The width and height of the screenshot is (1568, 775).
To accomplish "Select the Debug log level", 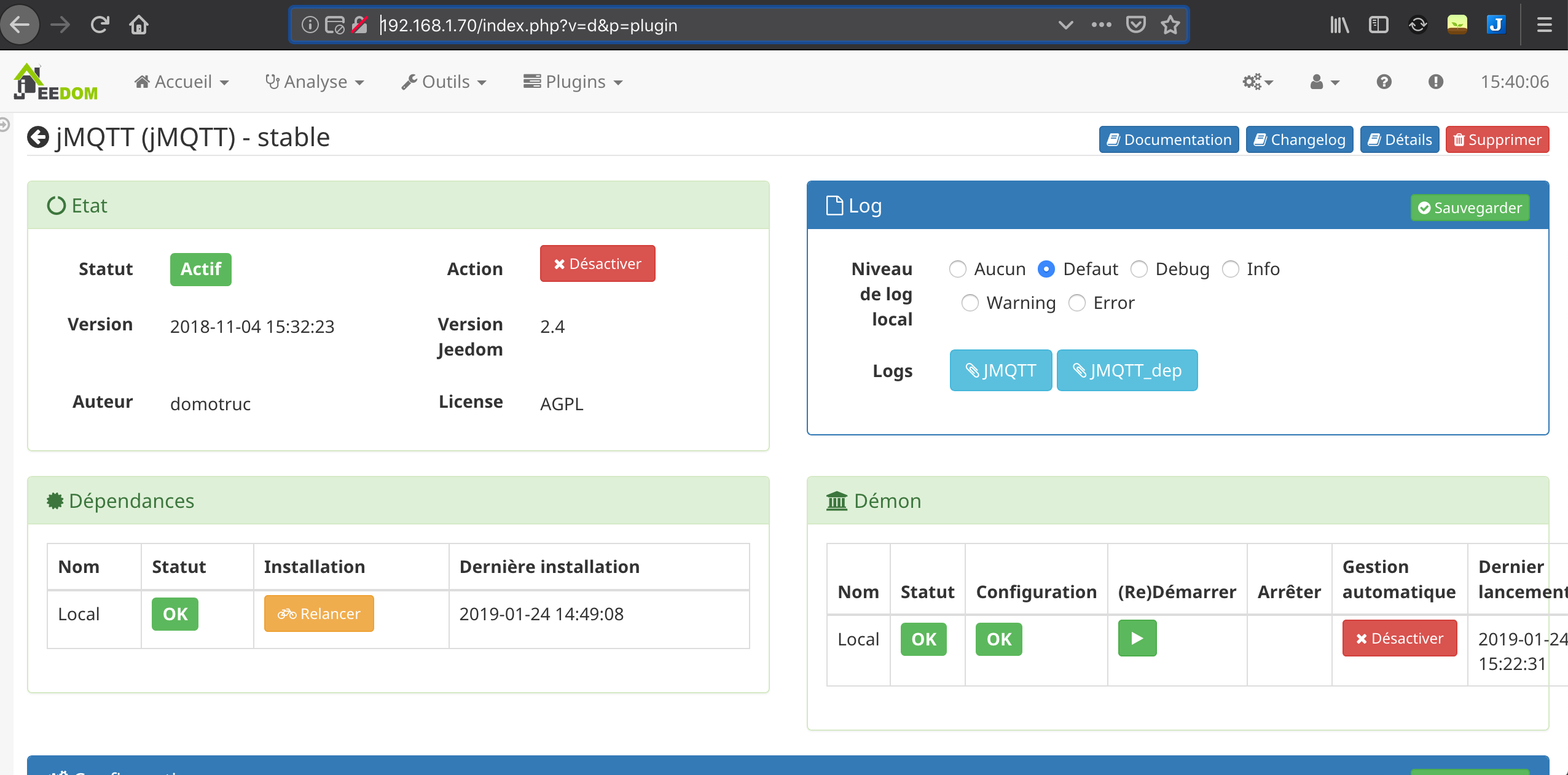I will [x=1139, y=269].
